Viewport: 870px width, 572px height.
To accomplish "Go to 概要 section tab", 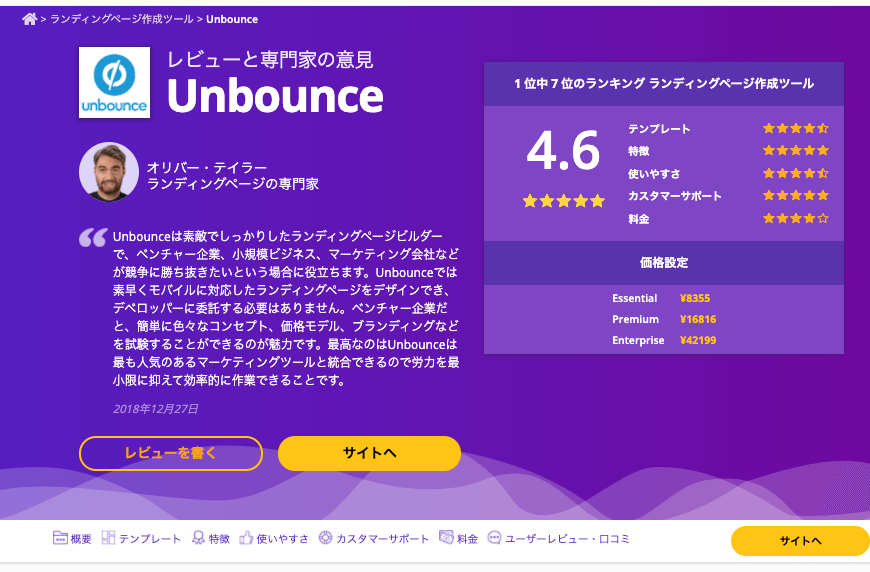I will click(x=81, y=539).
